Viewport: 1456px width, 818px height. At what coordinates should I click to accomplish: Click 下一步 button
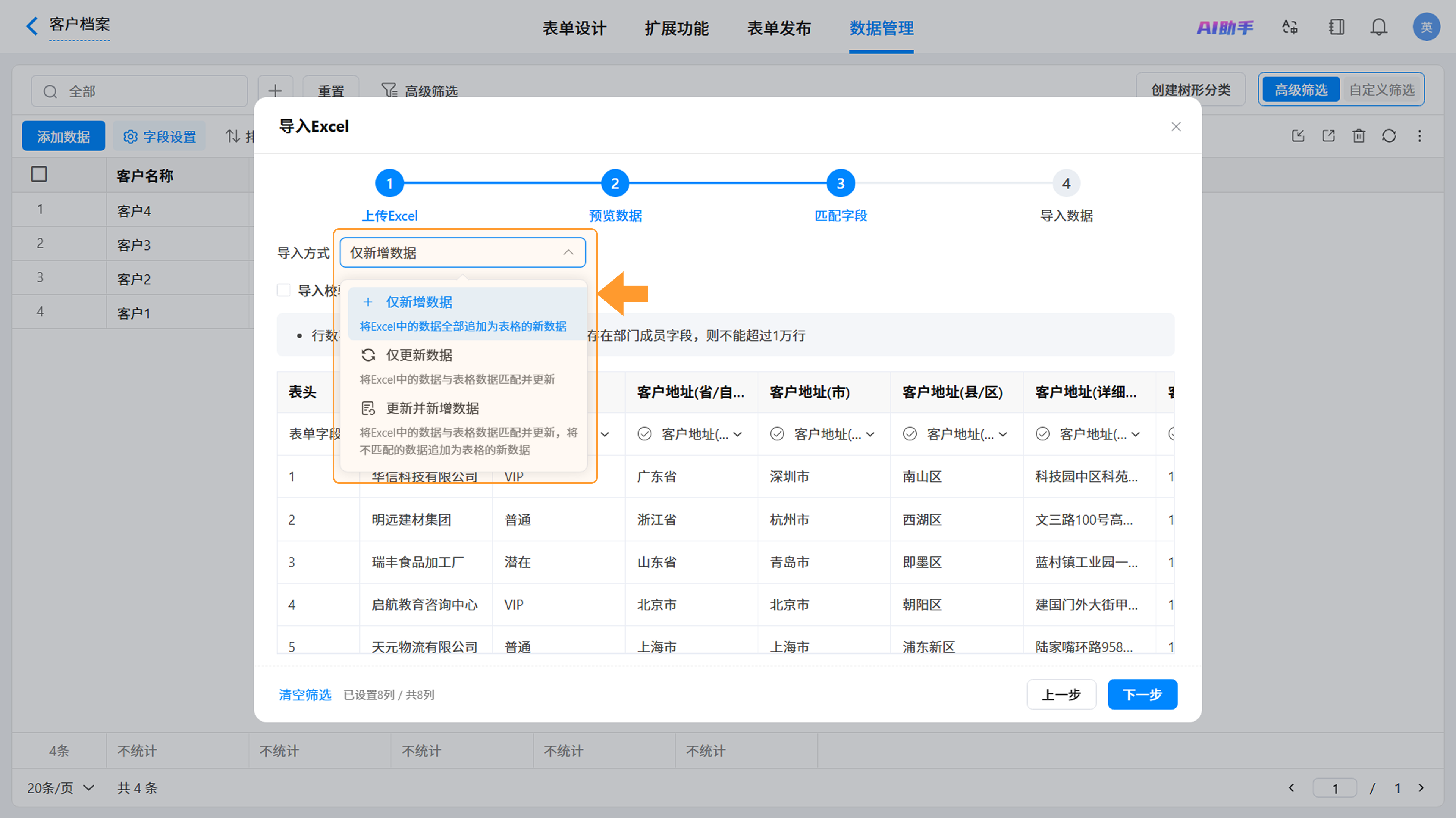[x=1142, y=694]
